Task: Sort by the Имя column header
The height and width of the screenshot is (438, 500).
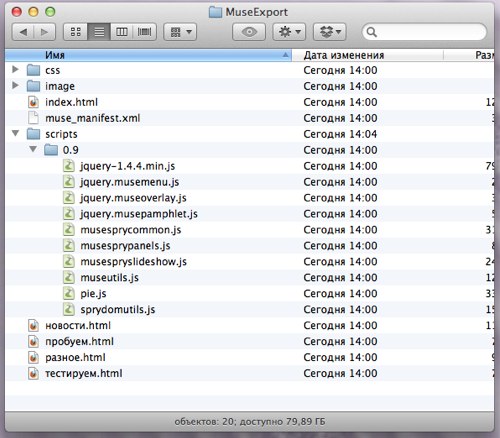Action: point(148,55)
